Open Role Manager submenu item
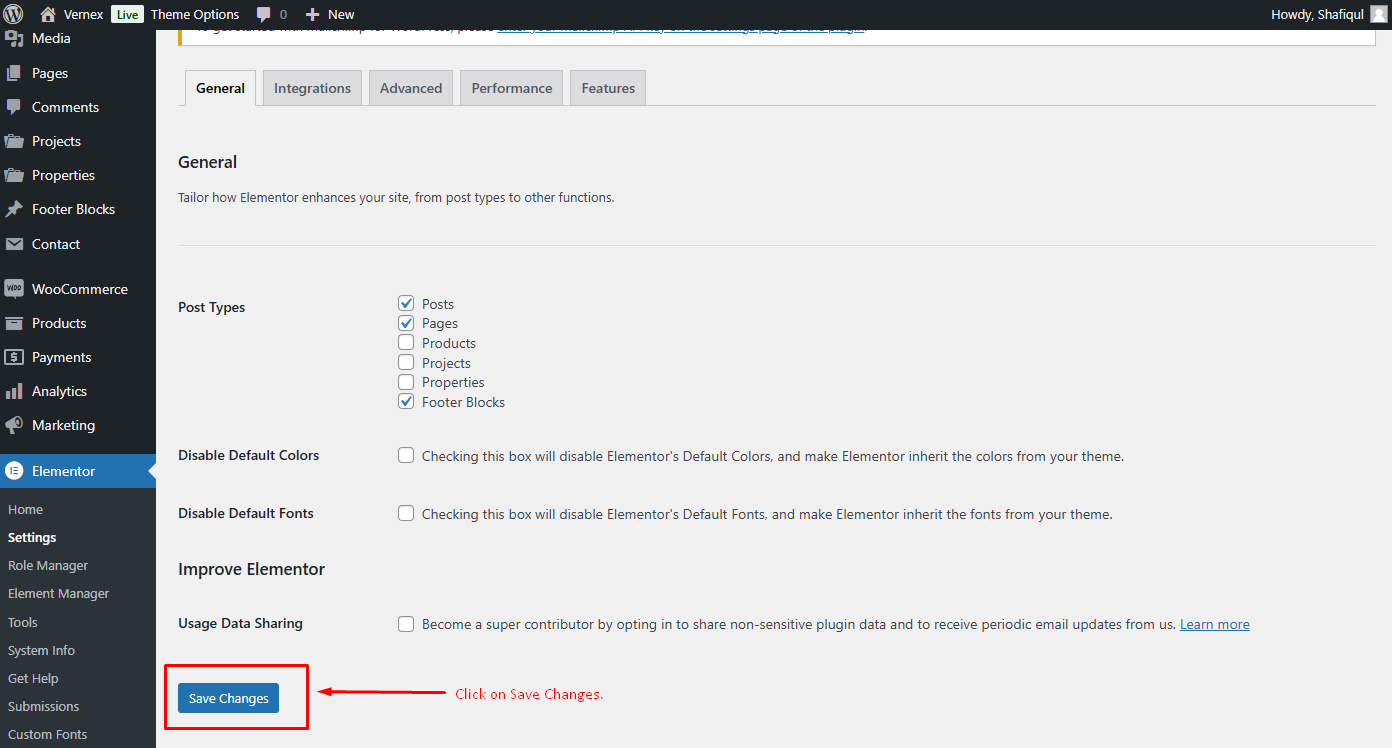 click(48, 565)
